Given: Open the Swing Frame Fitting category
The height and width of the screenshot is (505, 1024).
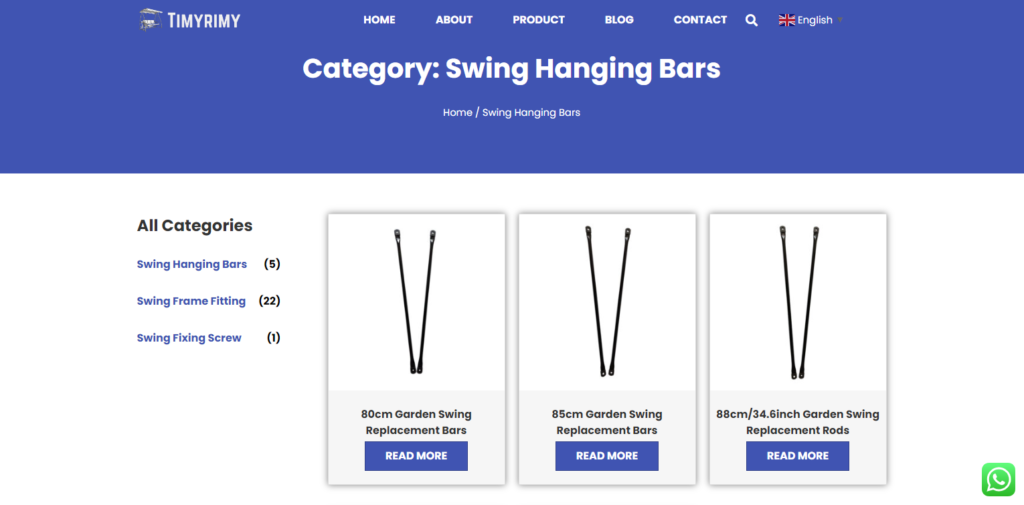Looking at the screenshot, I should (191, 301).
